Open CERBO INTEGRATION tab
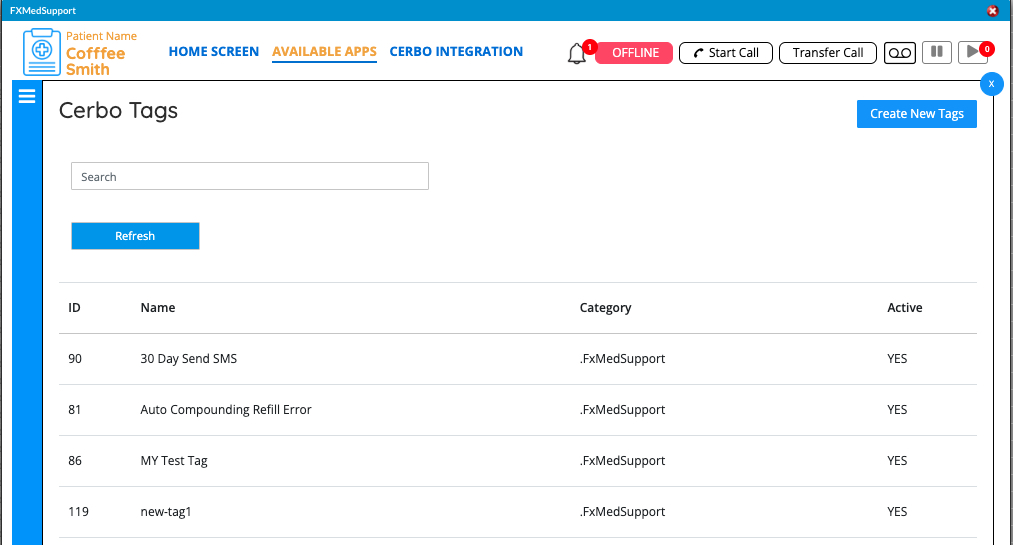The width and height of the screenshot is (1013, 545). pyautogui.click(x=456, y=52)
